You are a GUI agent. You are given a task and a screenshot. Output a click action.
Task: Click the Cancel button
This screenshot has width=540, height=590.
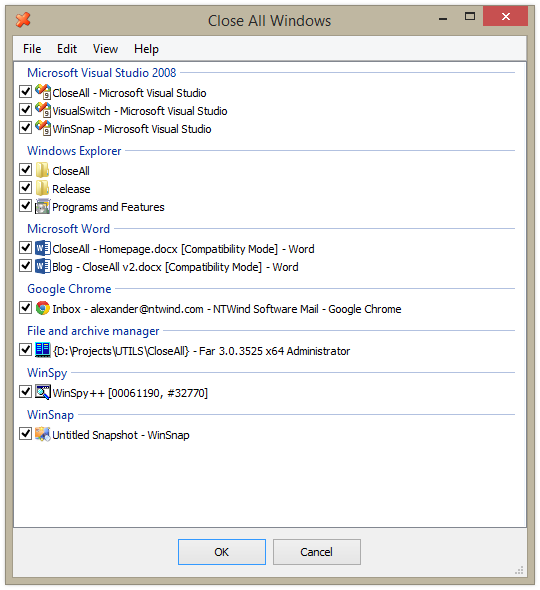pyautogui.click(x=316, y=552)
